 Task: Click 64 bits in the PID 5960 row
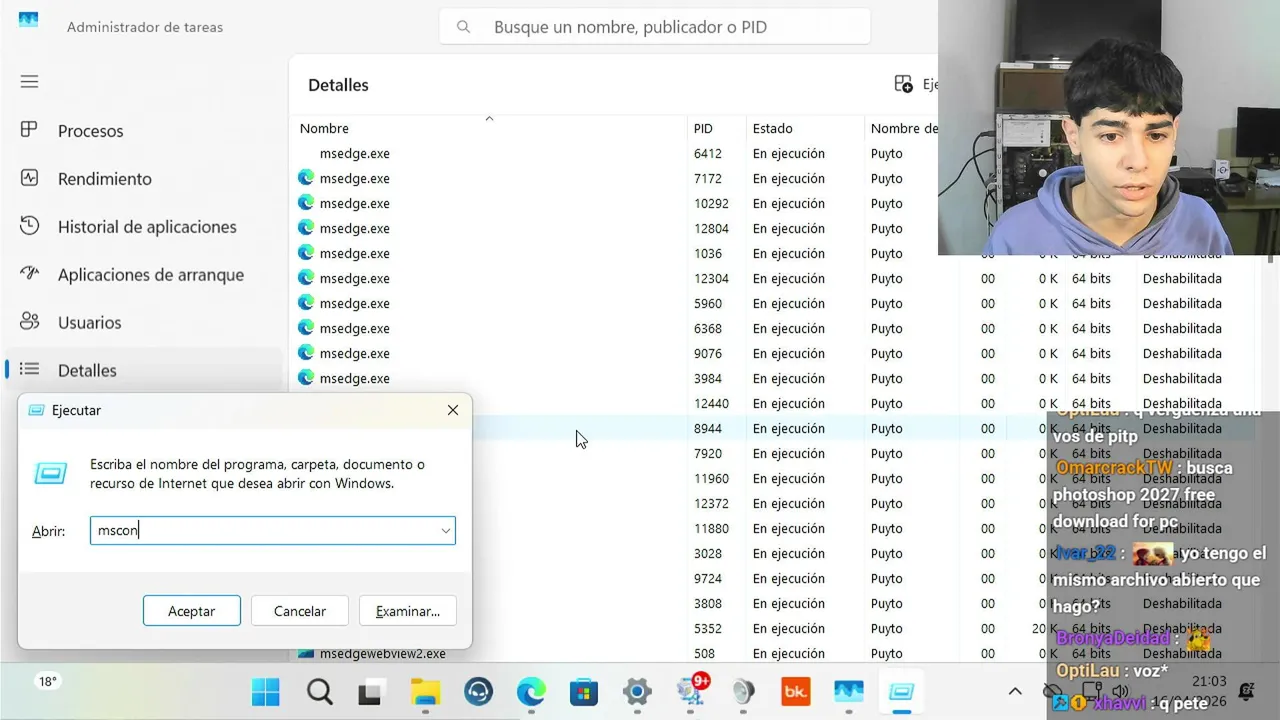1091,303
